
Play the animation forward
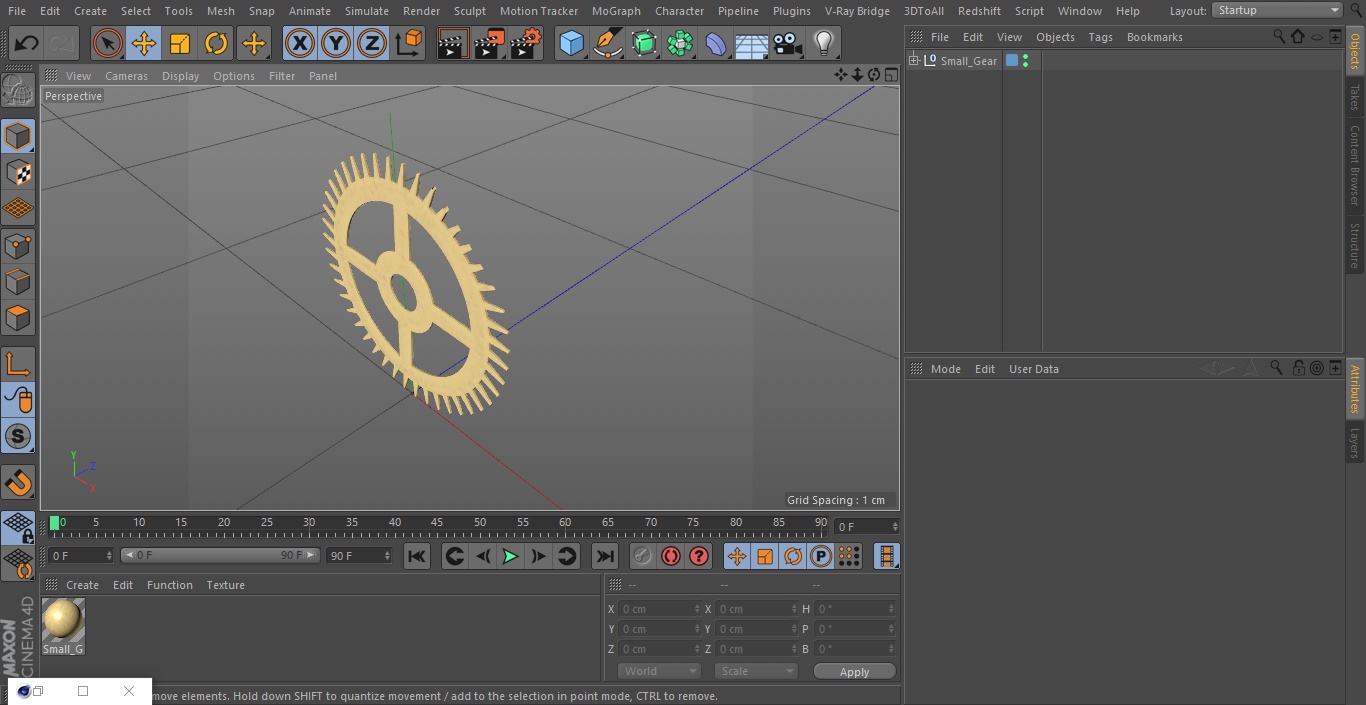click(x=510, y=556)
